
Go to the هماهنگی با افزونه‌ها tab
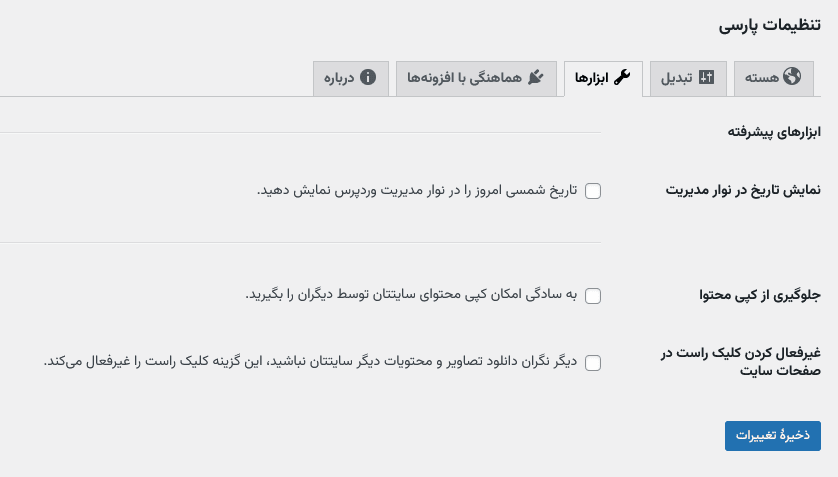pyautogui.click(x=476, y=78)
